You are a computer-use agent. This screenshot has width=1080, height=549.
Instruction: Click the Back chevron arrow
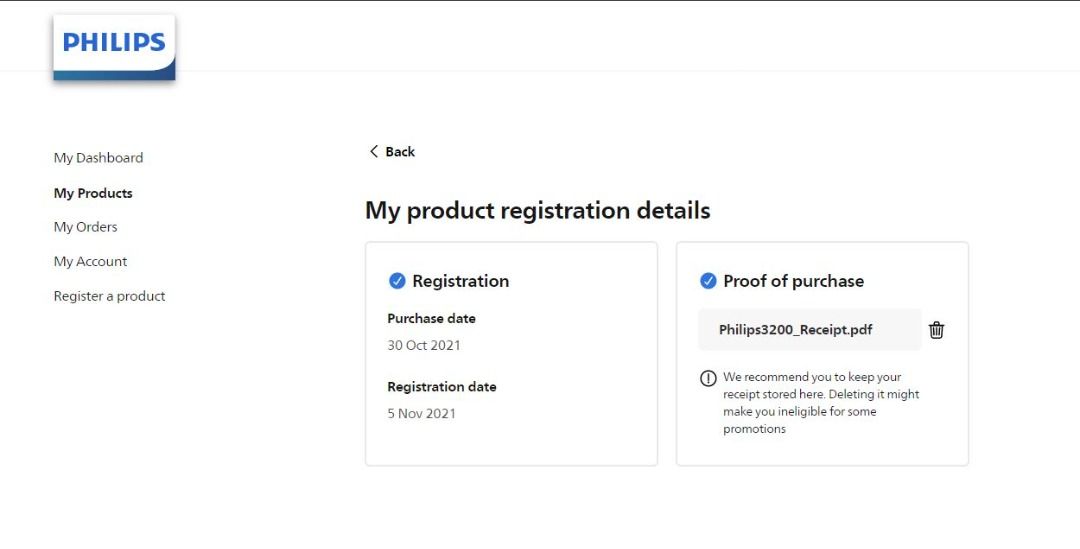pos(374,152)
